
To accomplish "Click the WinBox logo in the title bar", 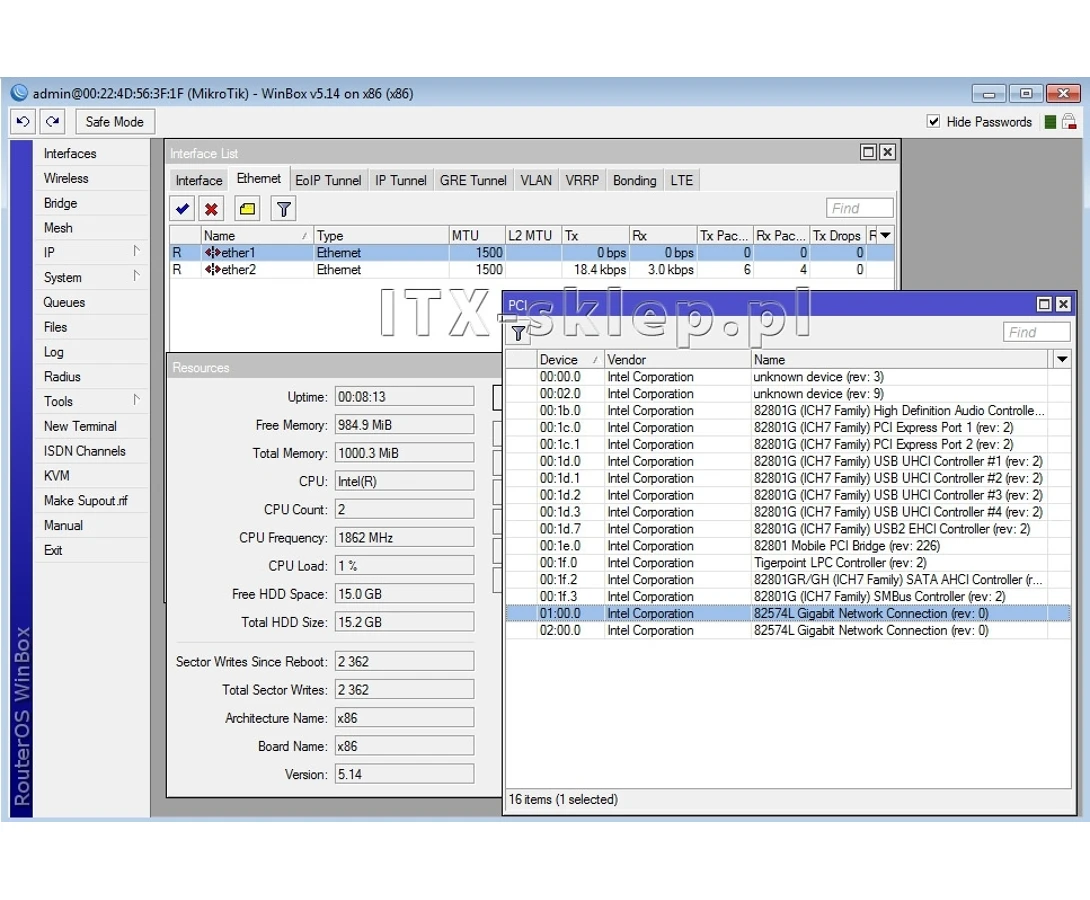I will coord(19,93).
